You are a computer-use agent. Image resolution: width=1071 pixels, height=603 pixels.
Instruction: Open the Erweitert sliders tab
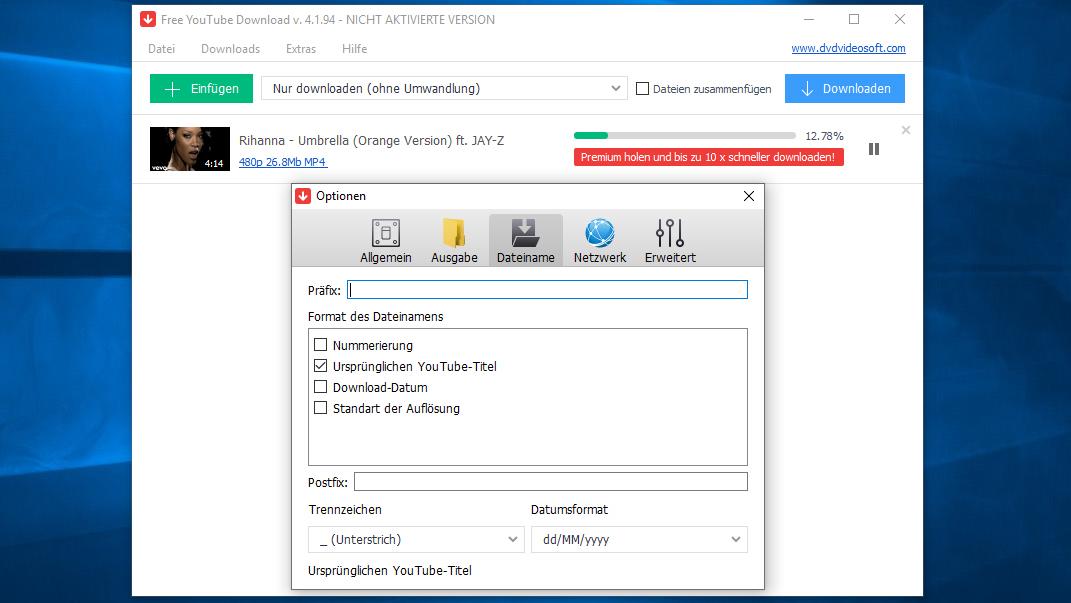point(670,240)
